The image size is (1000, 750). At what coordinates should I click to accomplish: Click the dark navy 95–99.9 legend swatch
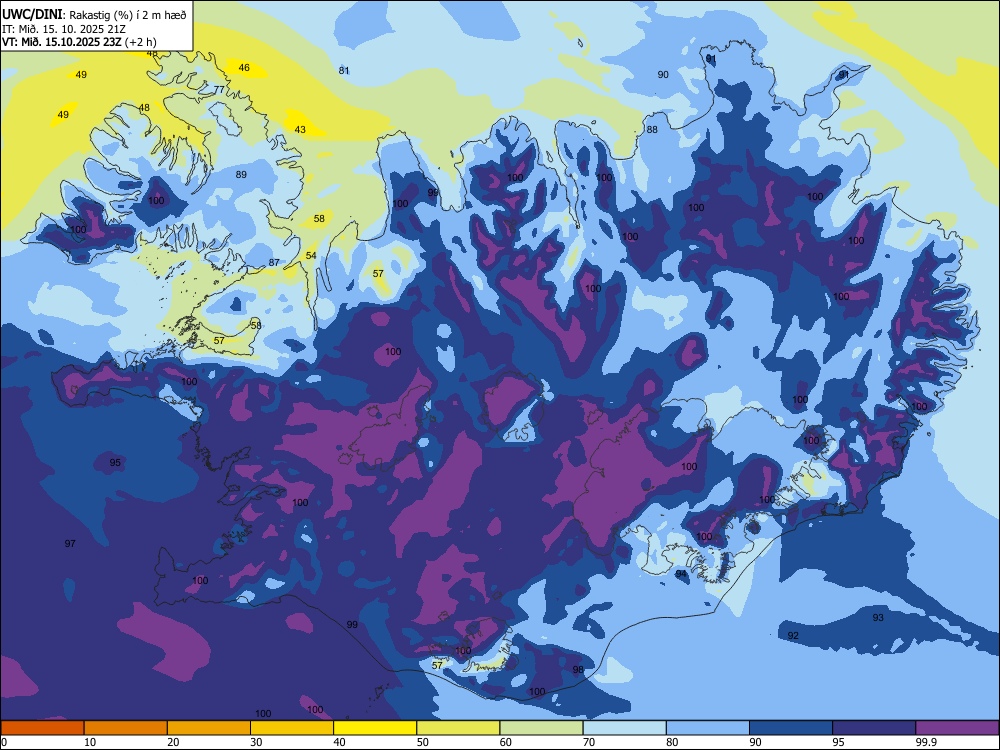click(x=874, y=728)
